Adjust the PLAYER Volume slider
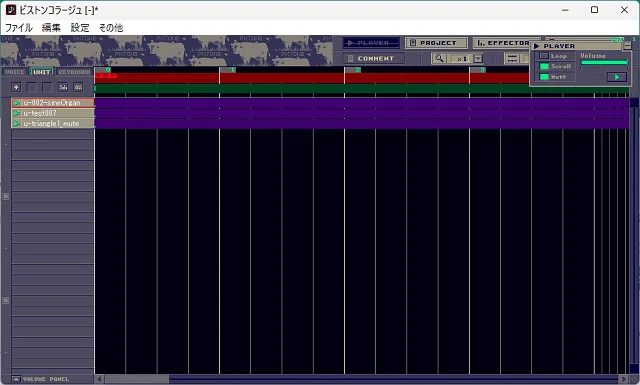This screenshot has height=385, width=640. tap(604, 63)
